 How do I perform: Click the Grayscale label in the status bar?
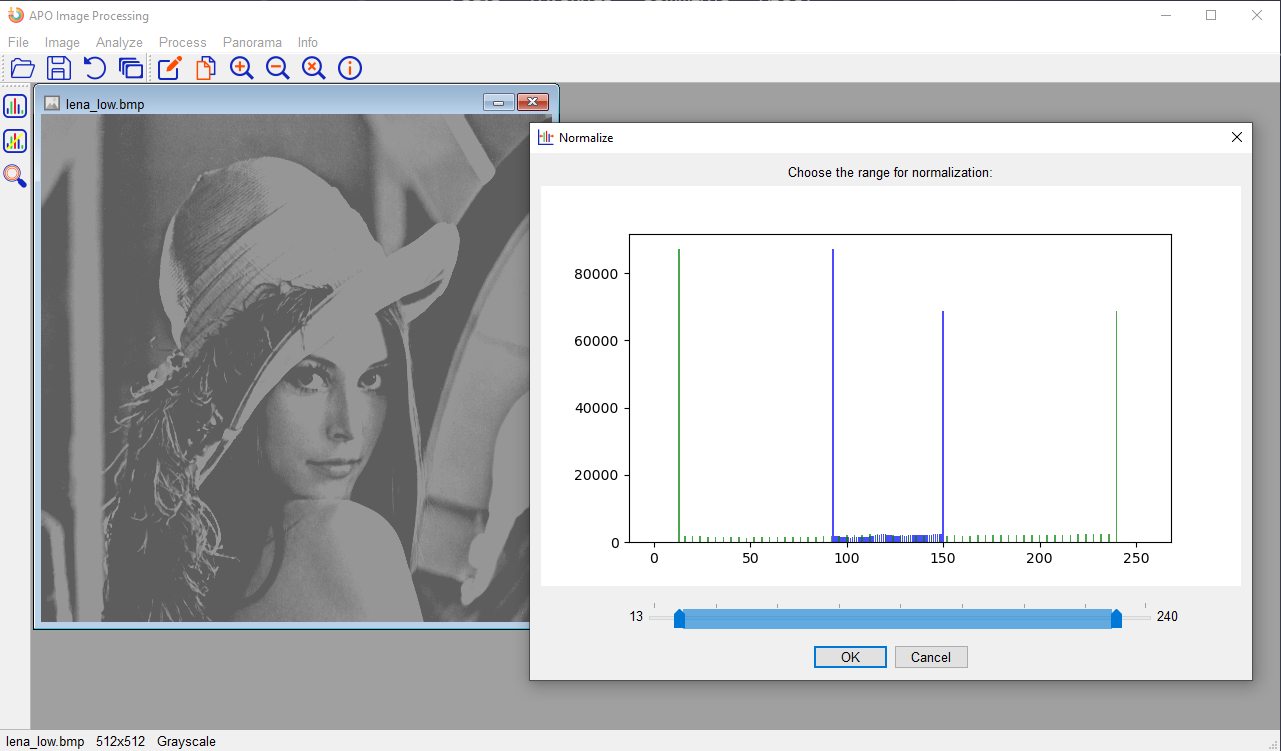coord(186,742)
